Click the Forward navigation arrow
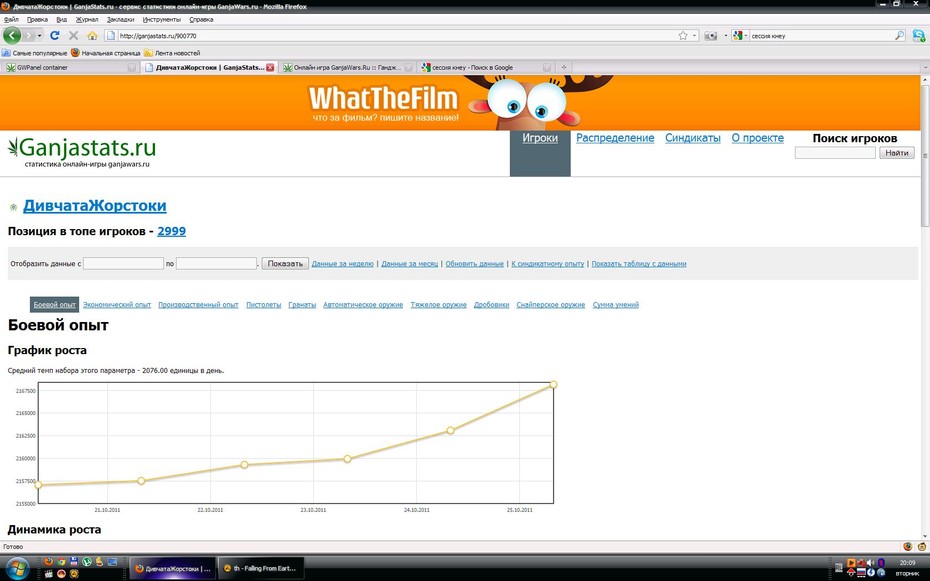This screenshot has width=930, height=581. [x=29, y=36]
